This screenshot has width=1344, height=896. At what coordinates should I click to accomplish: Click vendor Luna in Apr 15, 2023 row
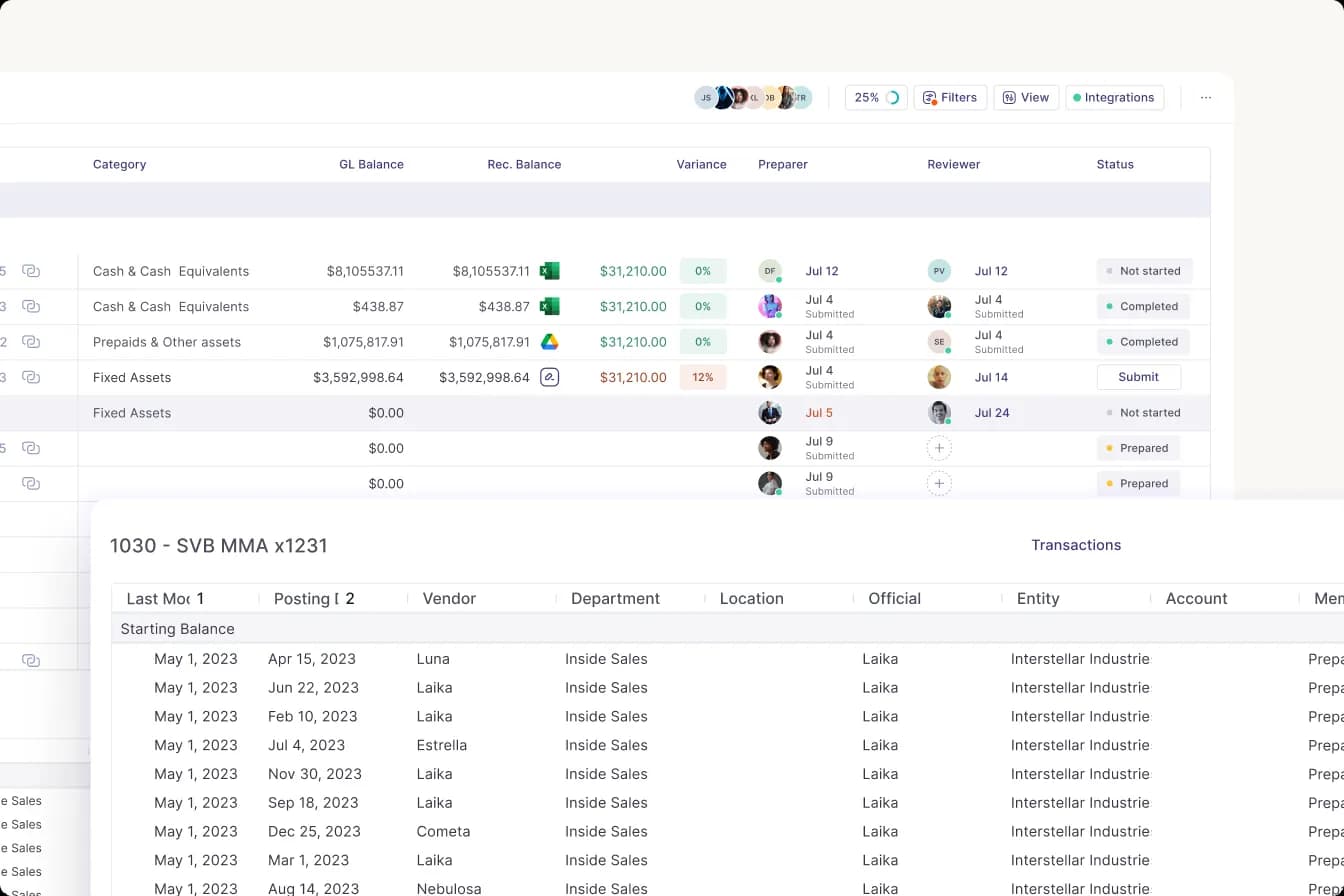click(433, 659)
